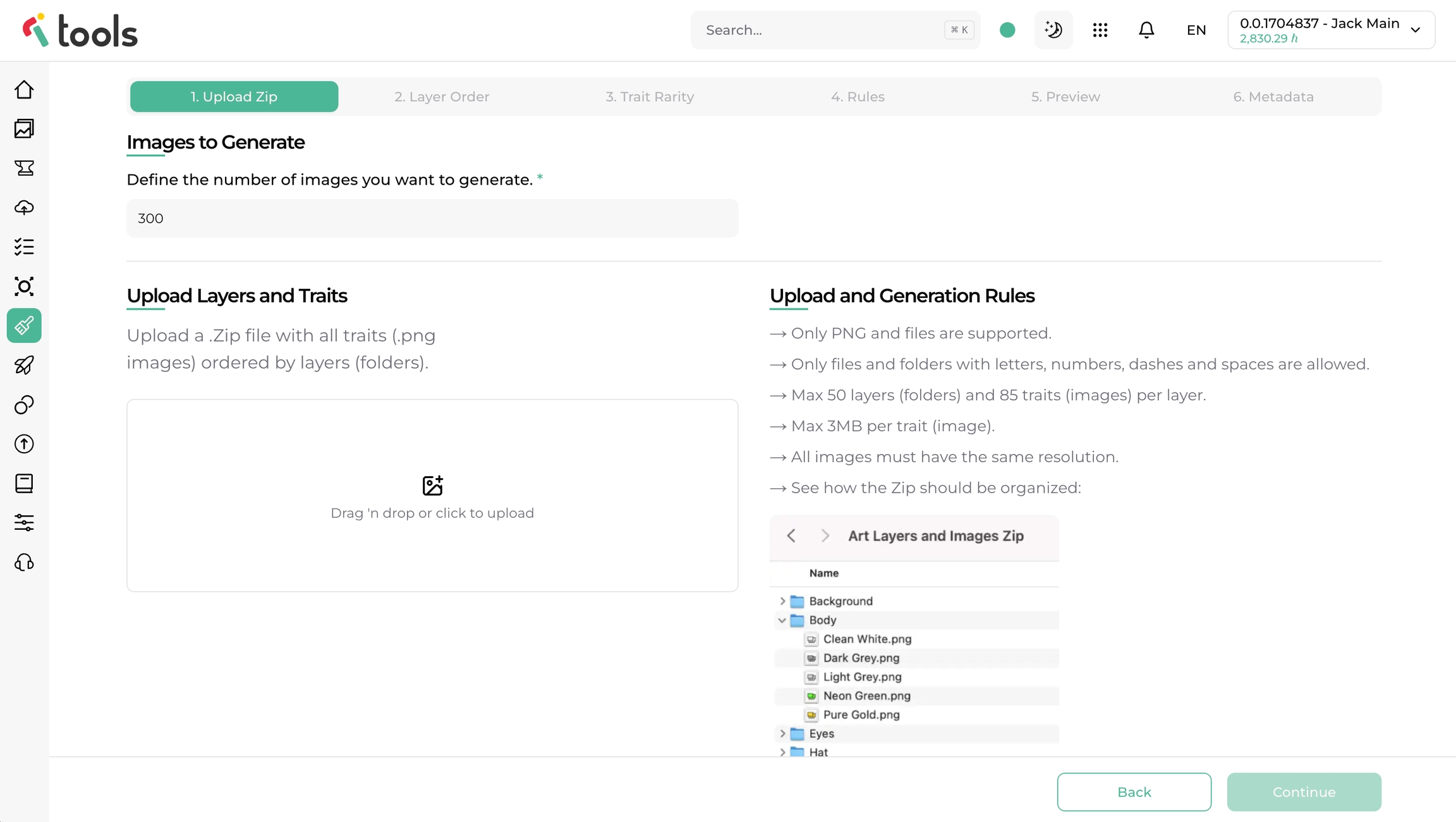Expand the Background folder in example
1456x822 pixels.
pos(782,601)
